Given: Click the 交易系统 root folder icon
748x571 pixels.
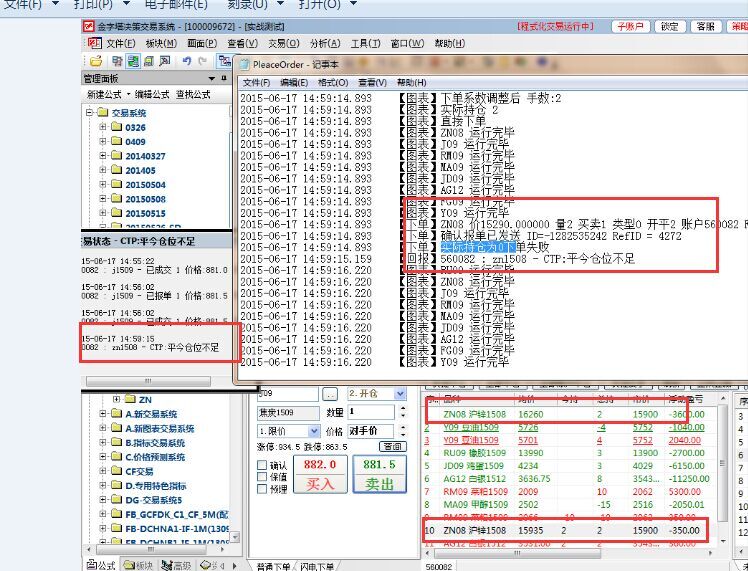Looking at the screenshot, I should (x=102, y=113).
